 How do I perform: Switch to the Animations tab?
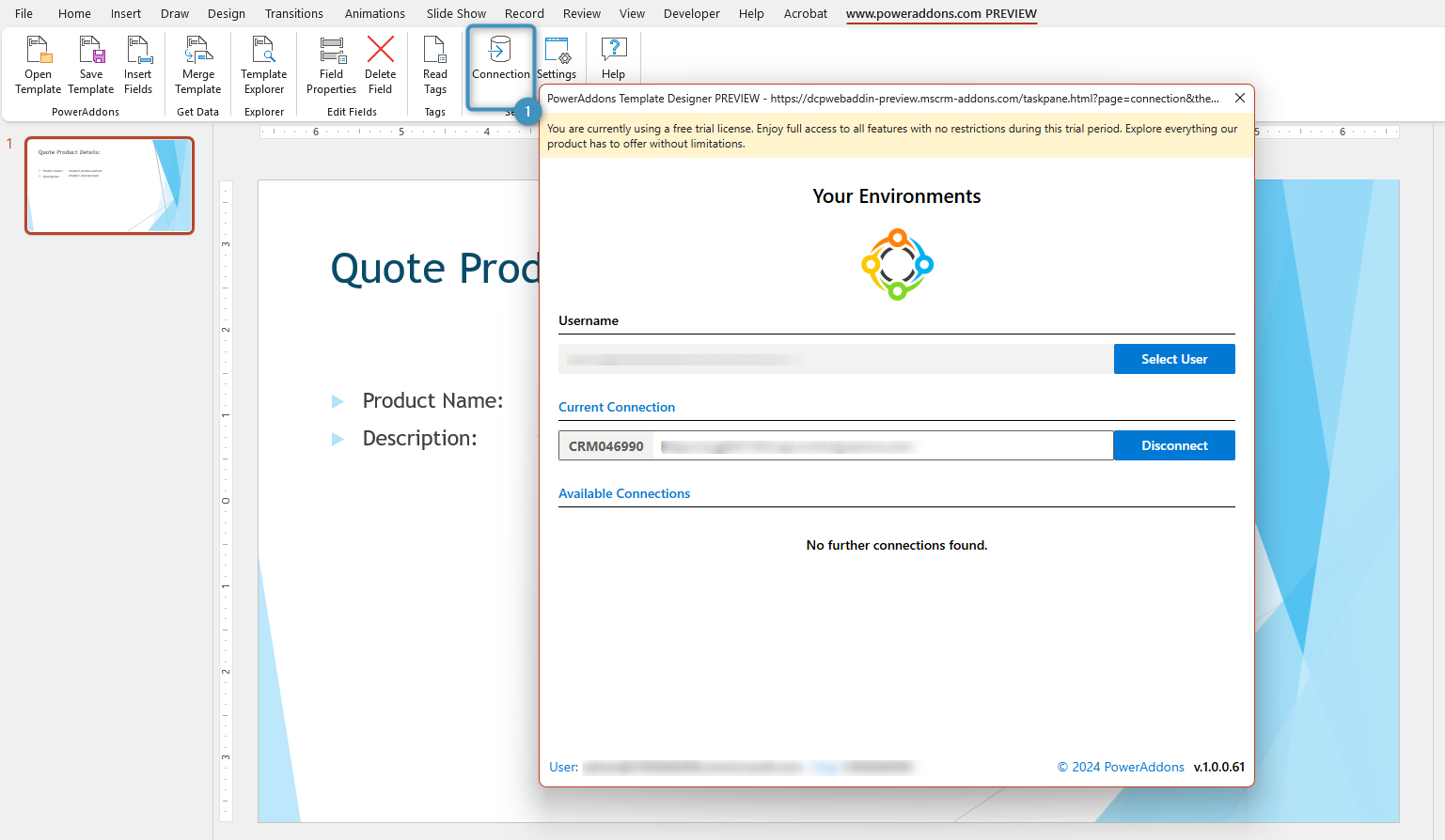pos(375,13)
